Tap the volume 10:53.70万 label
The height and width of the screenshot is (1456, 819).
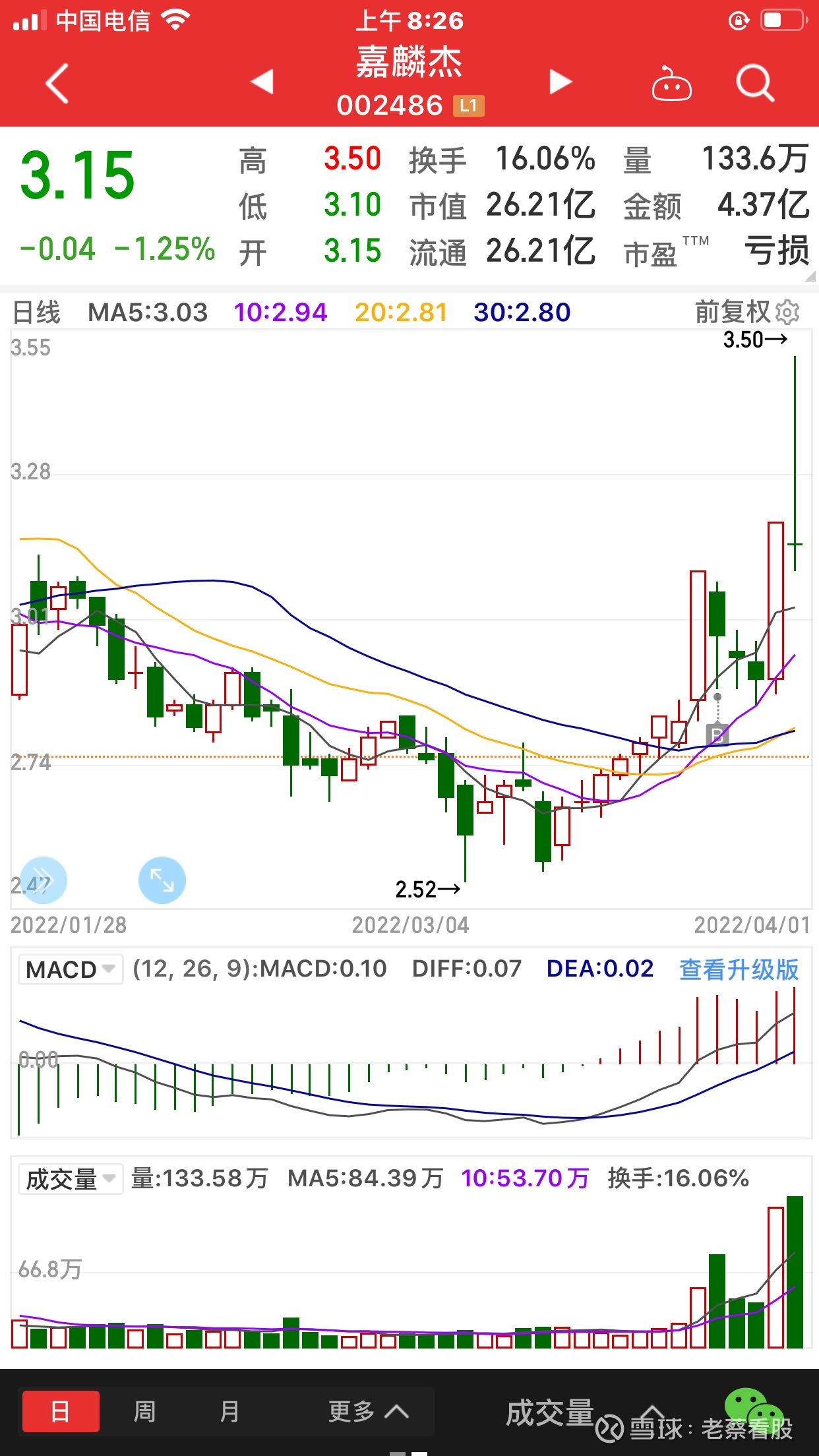[525, 1178]
